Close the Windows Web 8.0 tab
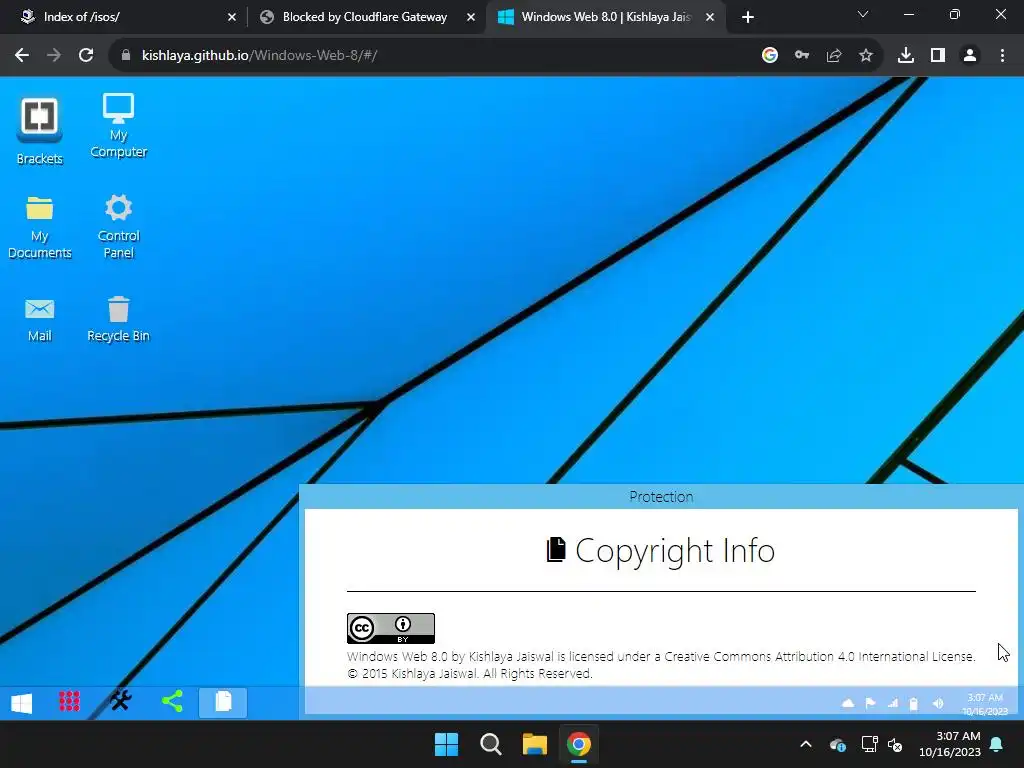The width and height of the screenshot is (1024, 768). pos(710,17)
